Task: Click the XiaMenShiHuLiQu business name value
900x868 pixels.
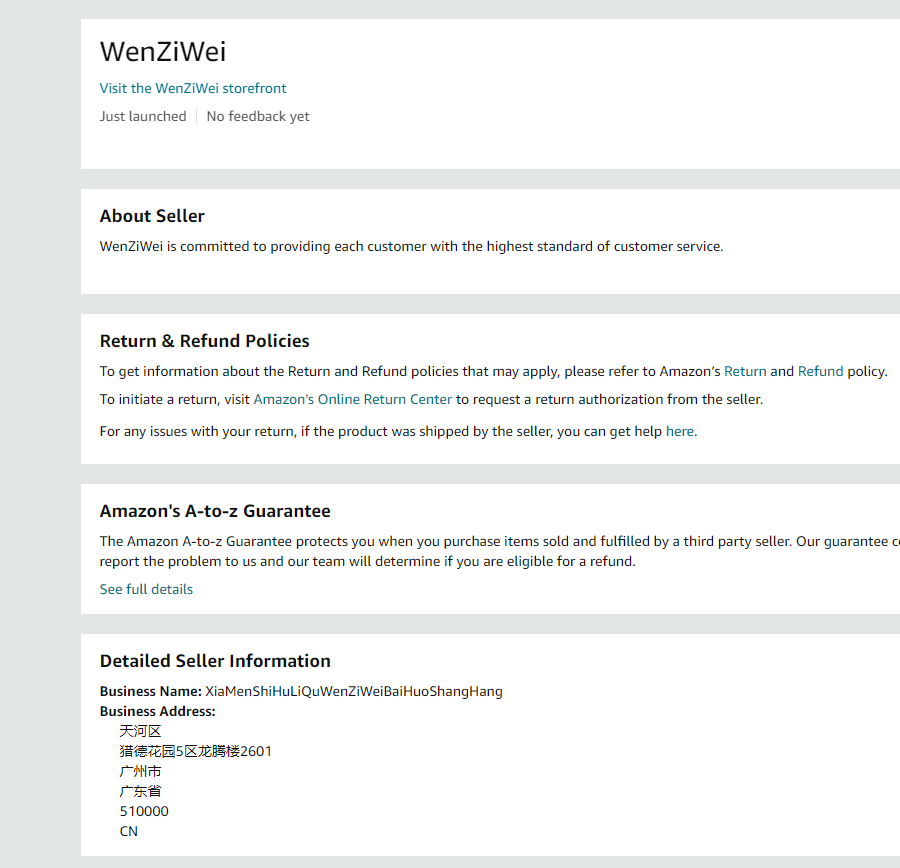Action: point(354,691)
